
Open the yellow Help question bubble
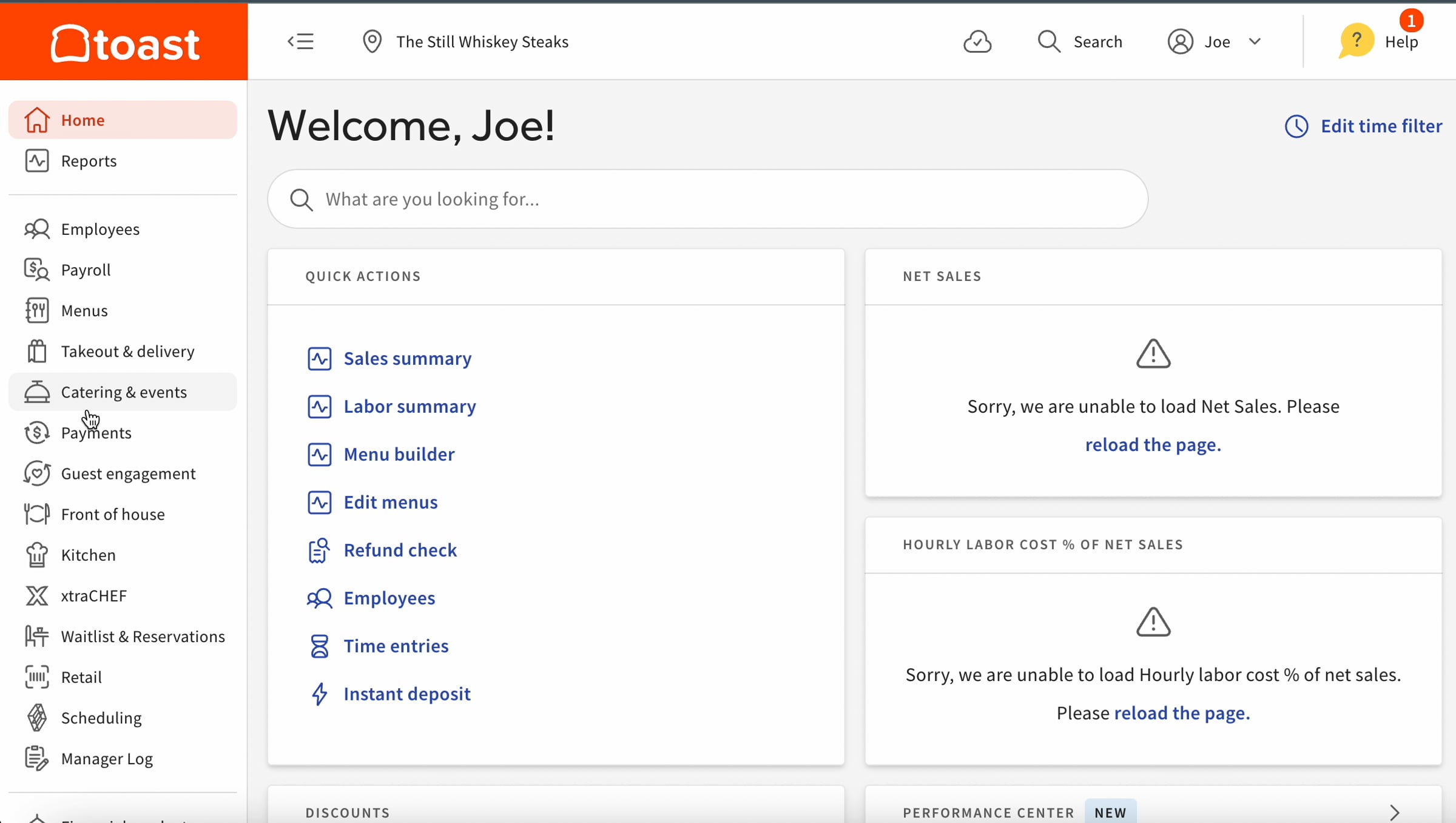pyautogui.click(x=1355, y=41)
